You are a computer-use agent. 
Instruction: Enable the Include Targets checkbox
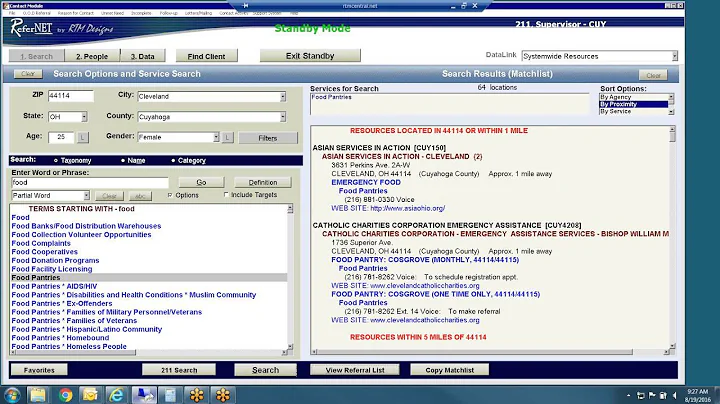pyautogui.click(x=226, y=195)
